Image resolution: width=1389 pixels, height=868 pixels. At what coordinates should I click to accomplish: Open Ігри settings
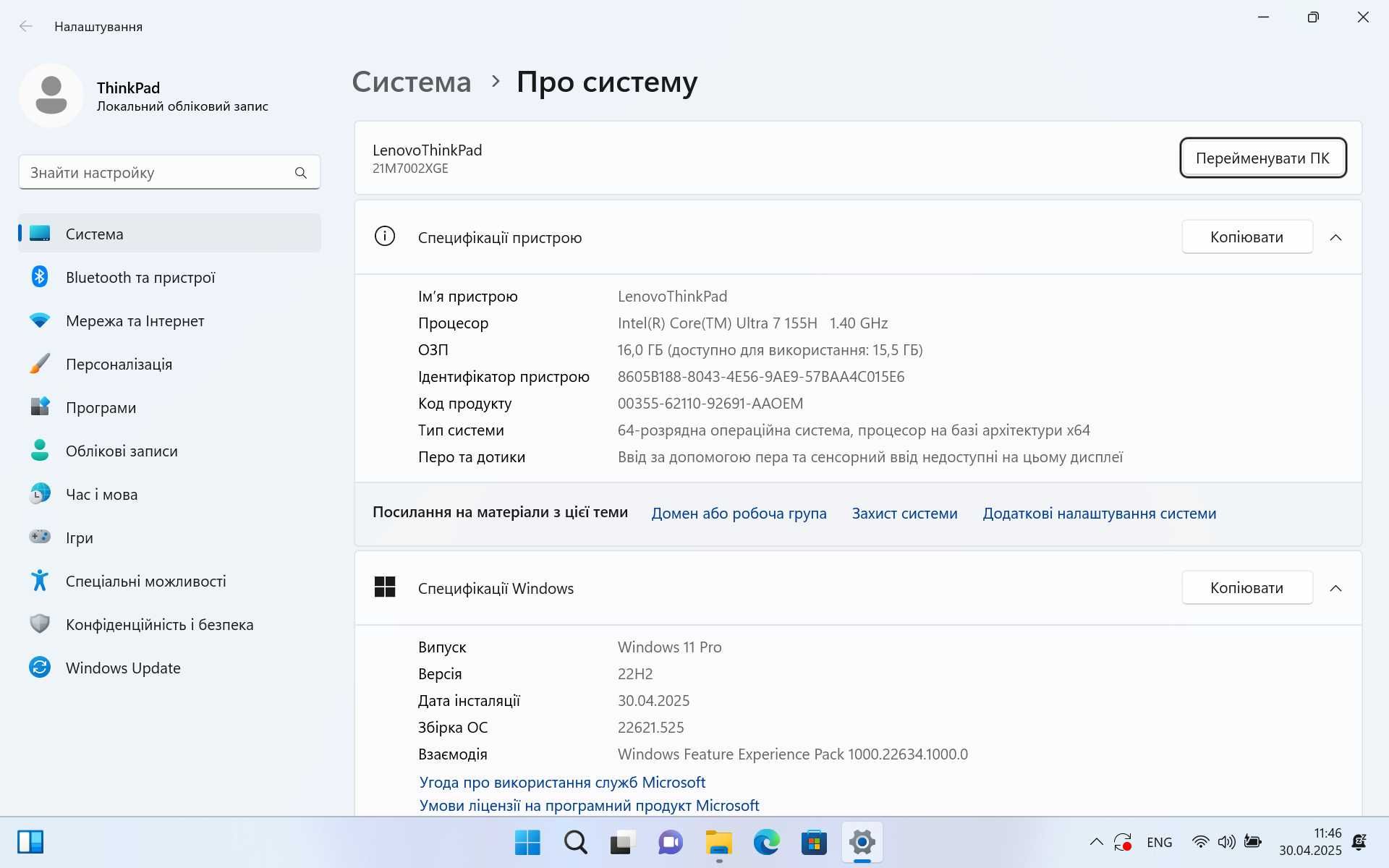[x=169, y=537]
